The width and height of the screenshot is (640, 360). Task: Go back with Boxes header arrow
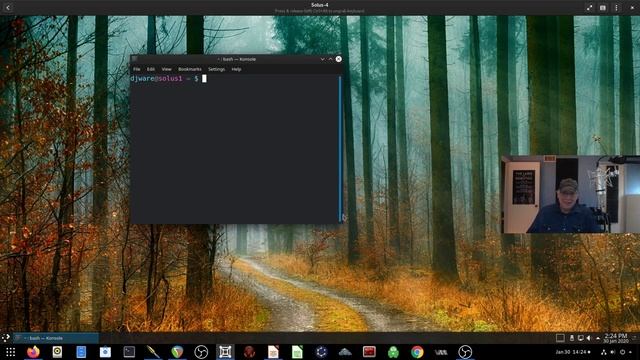8,7
